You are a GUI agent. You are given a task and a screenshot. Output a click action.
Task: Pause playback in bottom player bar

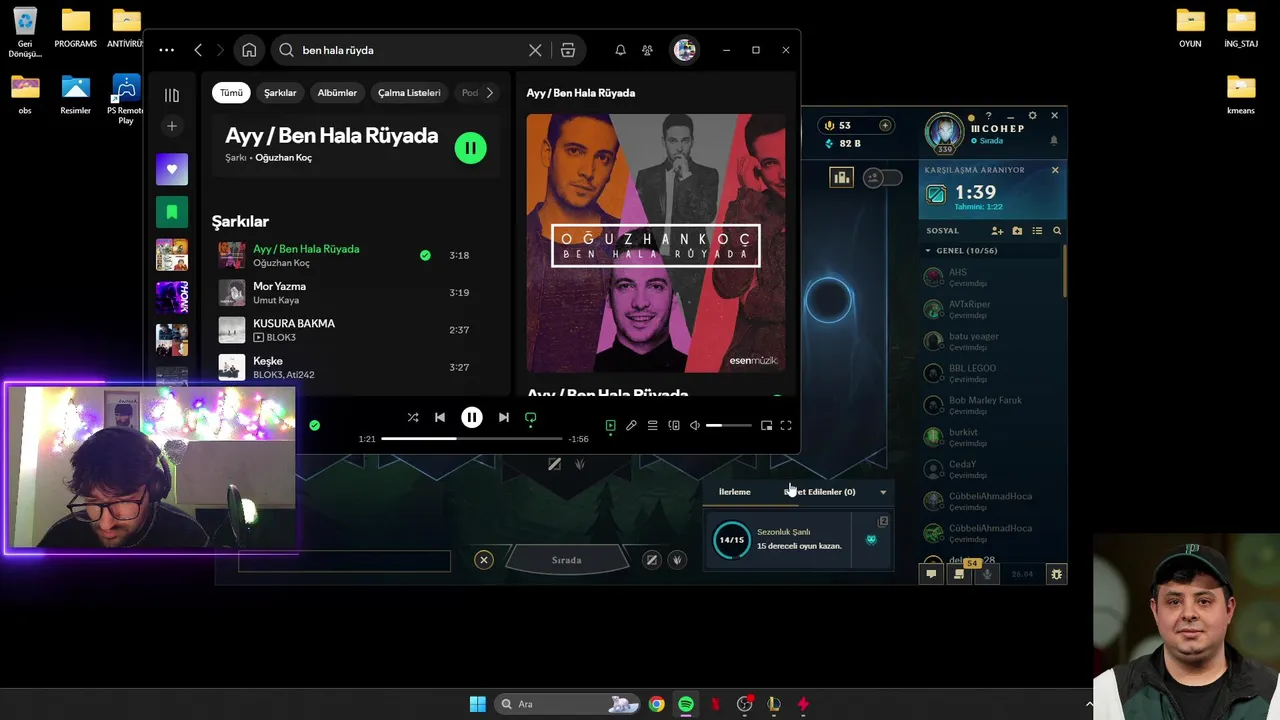472,417
